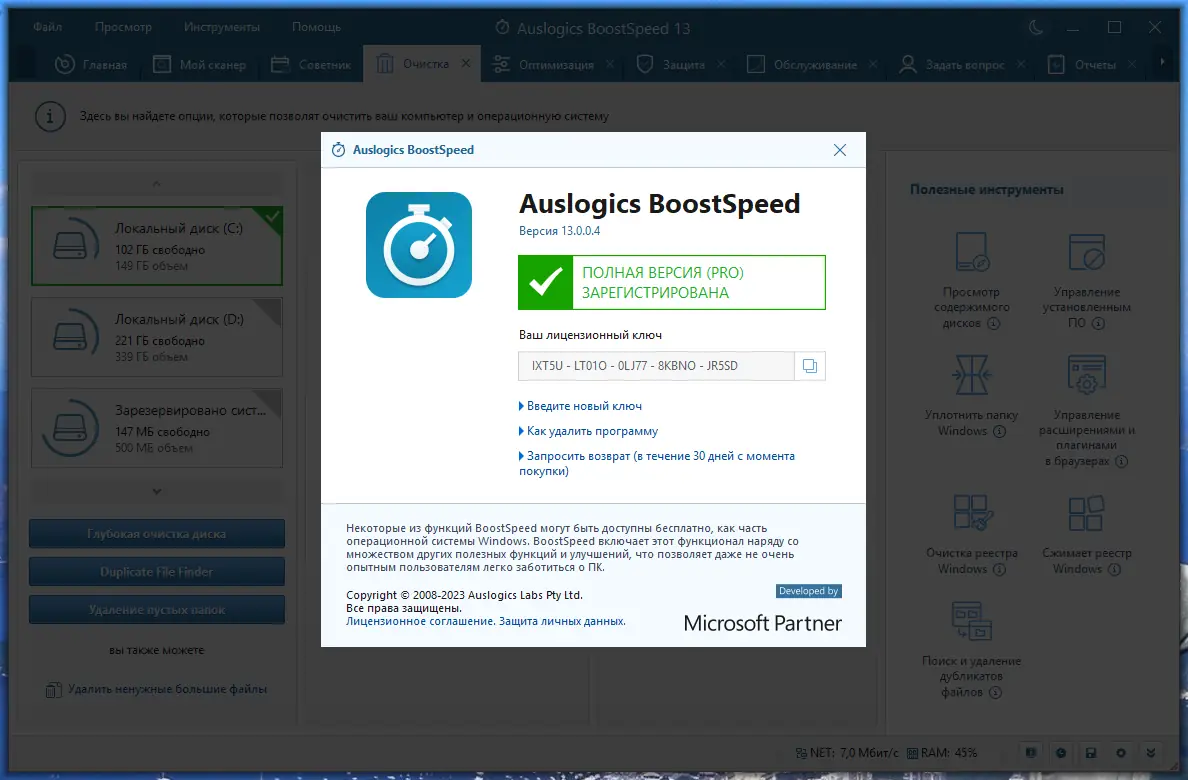Click the green registered checkmark badge
This screenshot has width=1188, height=780.
(x=546, y=283)
